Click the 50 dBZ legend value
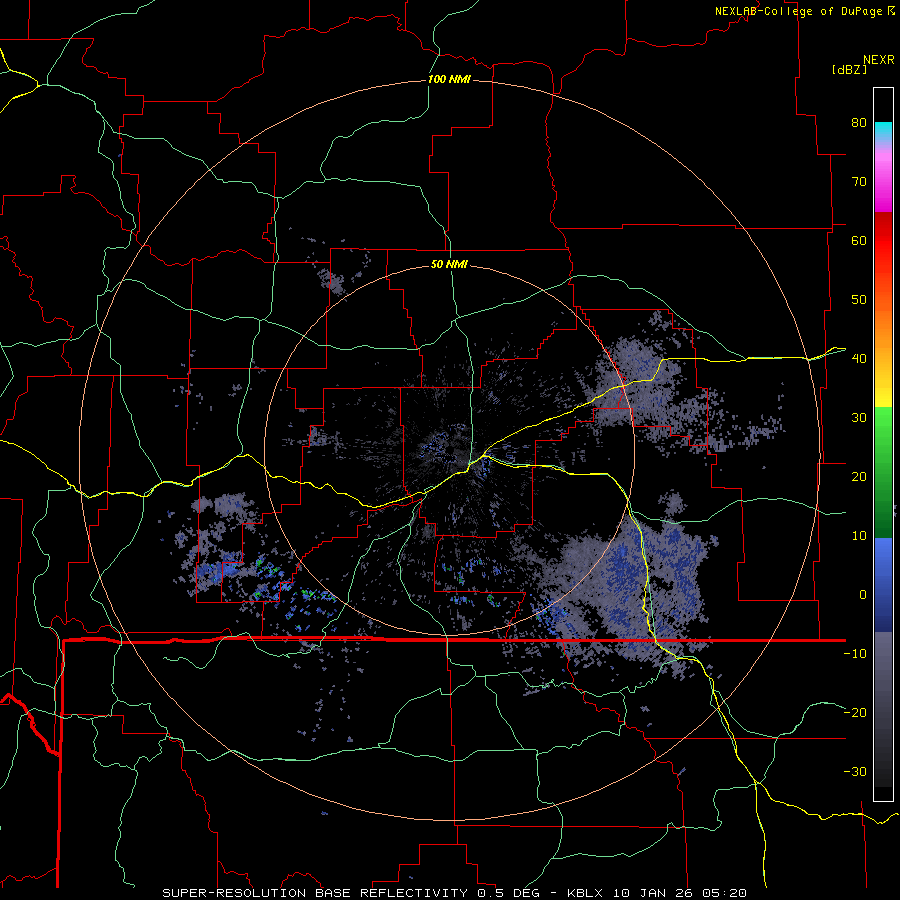The height and width of the screenshot is (900, 900). tap(859, 300)
